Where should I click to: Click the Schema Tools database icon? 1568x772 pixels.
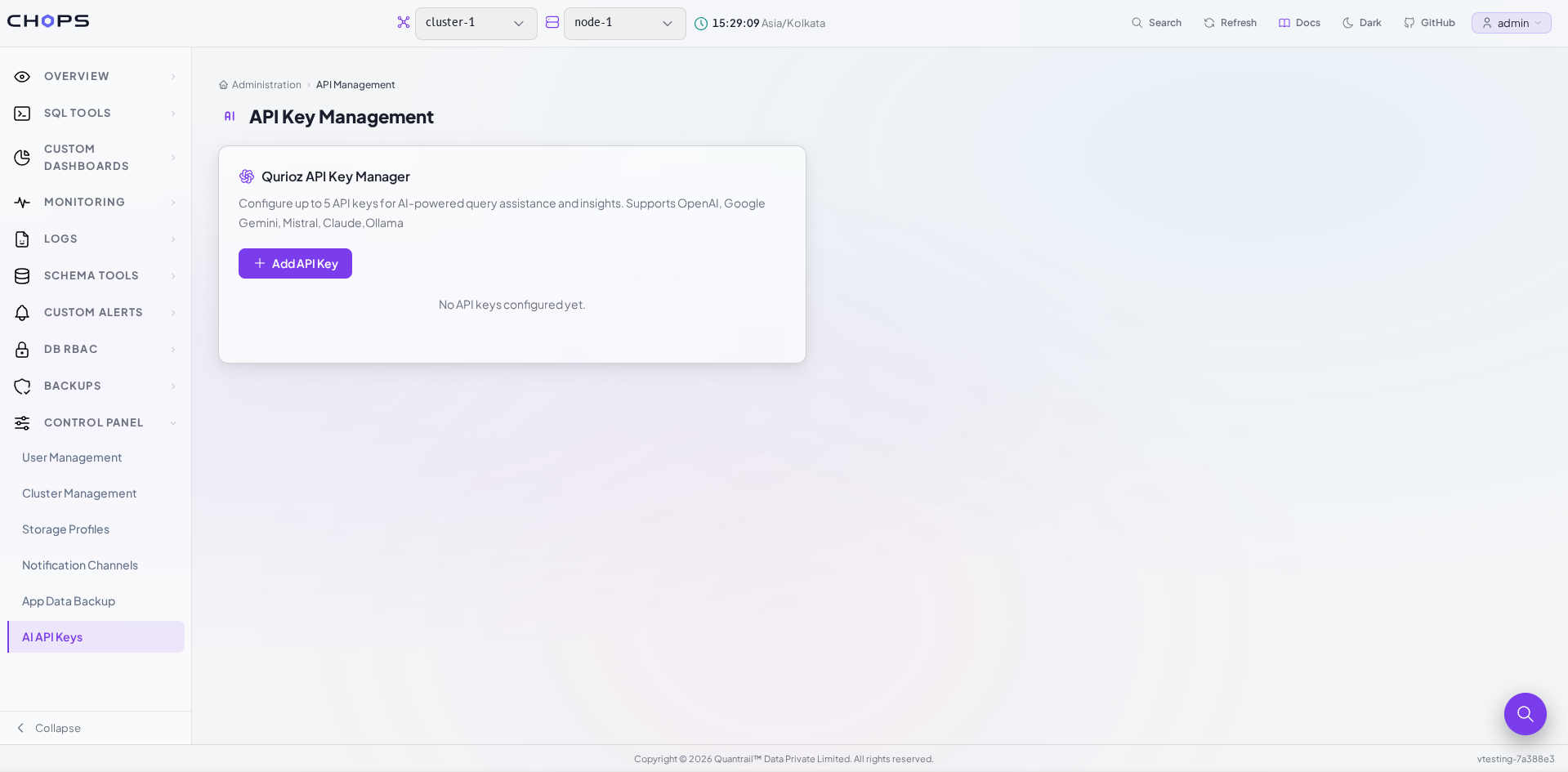tap(22, 276)
